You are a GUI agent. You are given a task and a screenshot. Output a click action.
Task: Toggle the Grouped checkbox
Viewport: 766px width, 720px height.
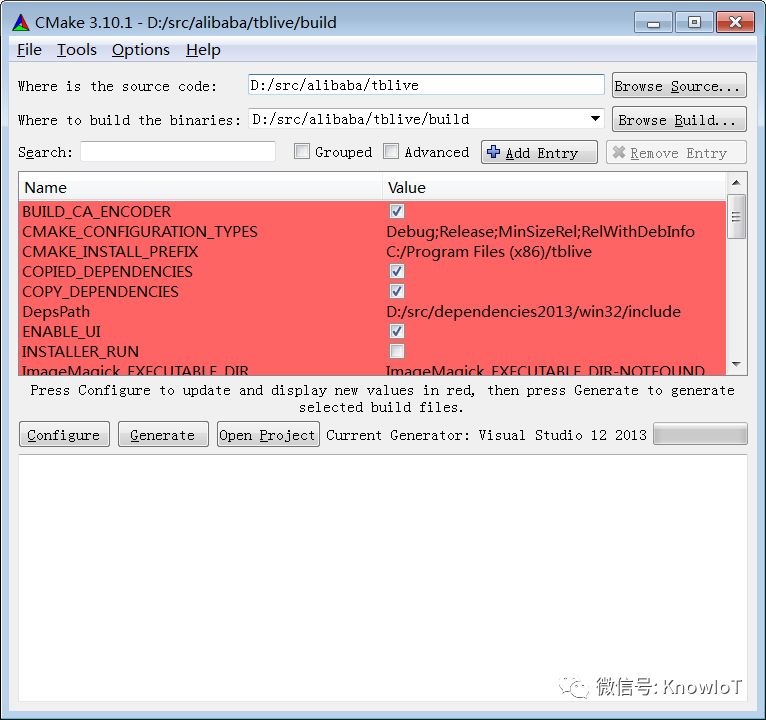tap(302, 152)
